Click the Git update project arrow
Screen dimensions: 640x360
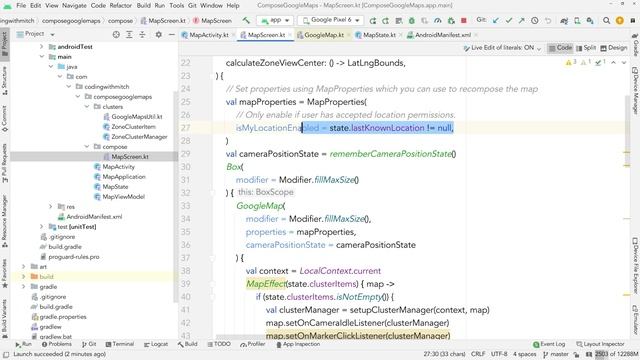(x=496, y=20)
